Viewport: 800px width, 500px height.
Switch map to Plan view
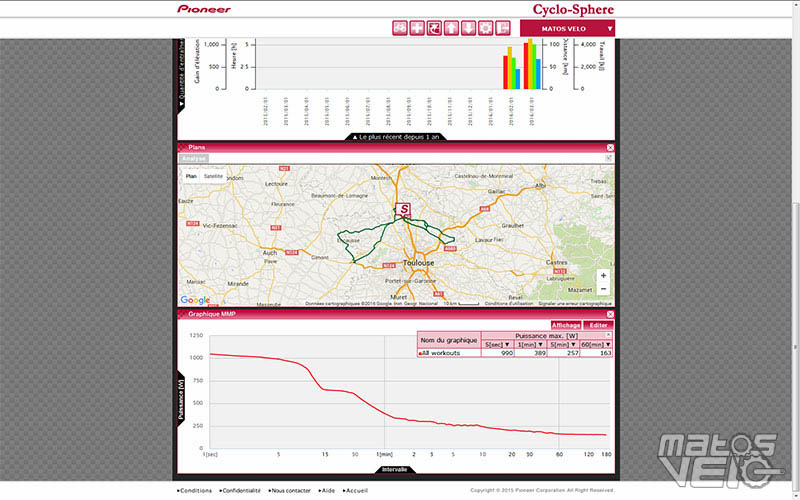click(191, 176)
